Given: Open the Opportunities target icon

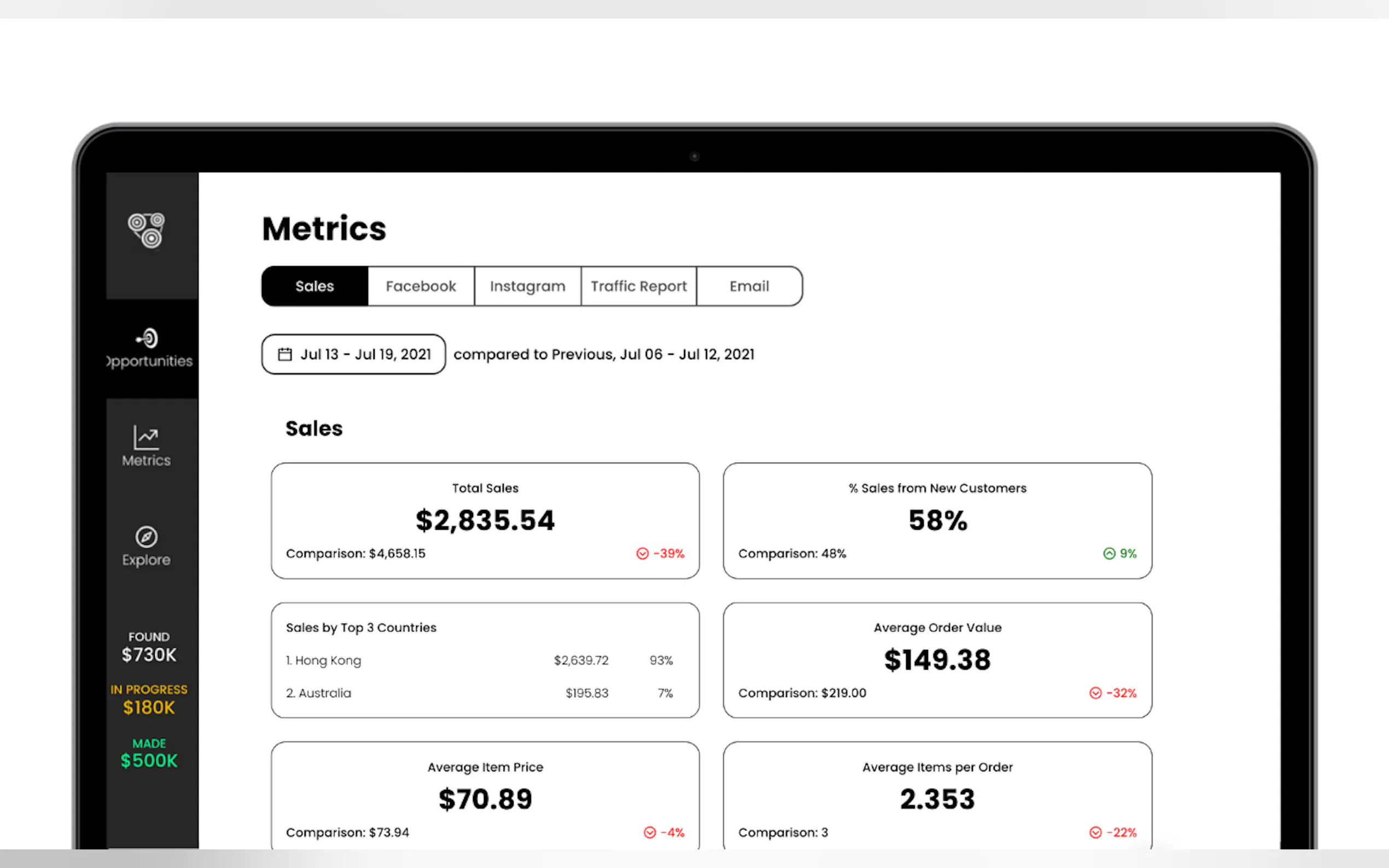Looking at the screenshot, I should pyautogui.click(x=148, y=338).
